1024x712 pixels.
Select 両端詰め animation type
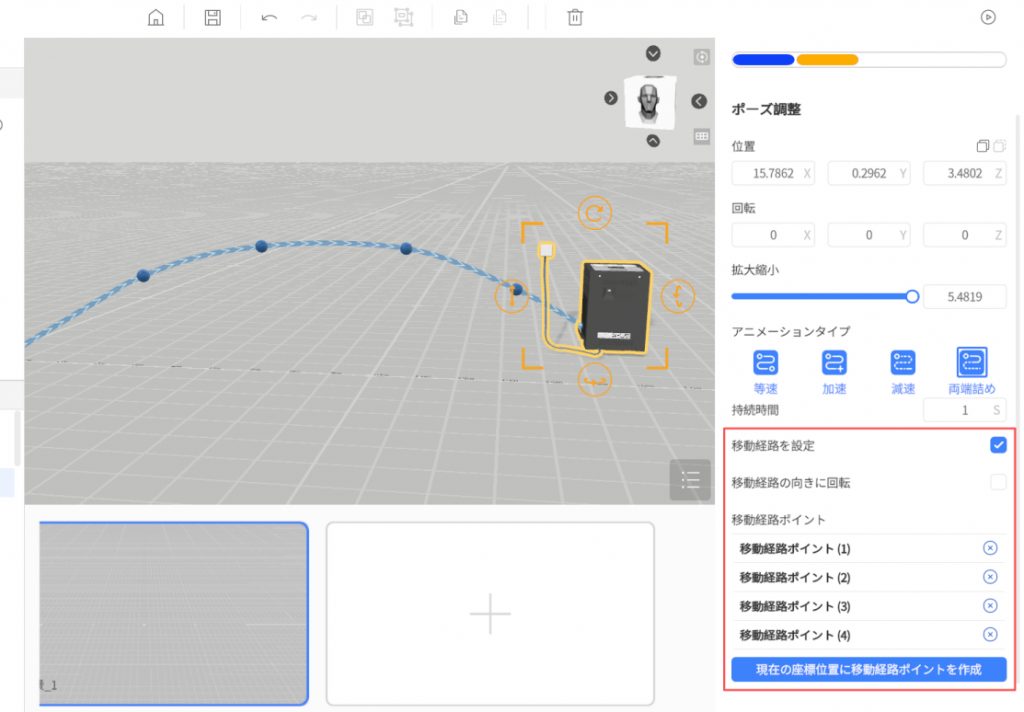971,363
